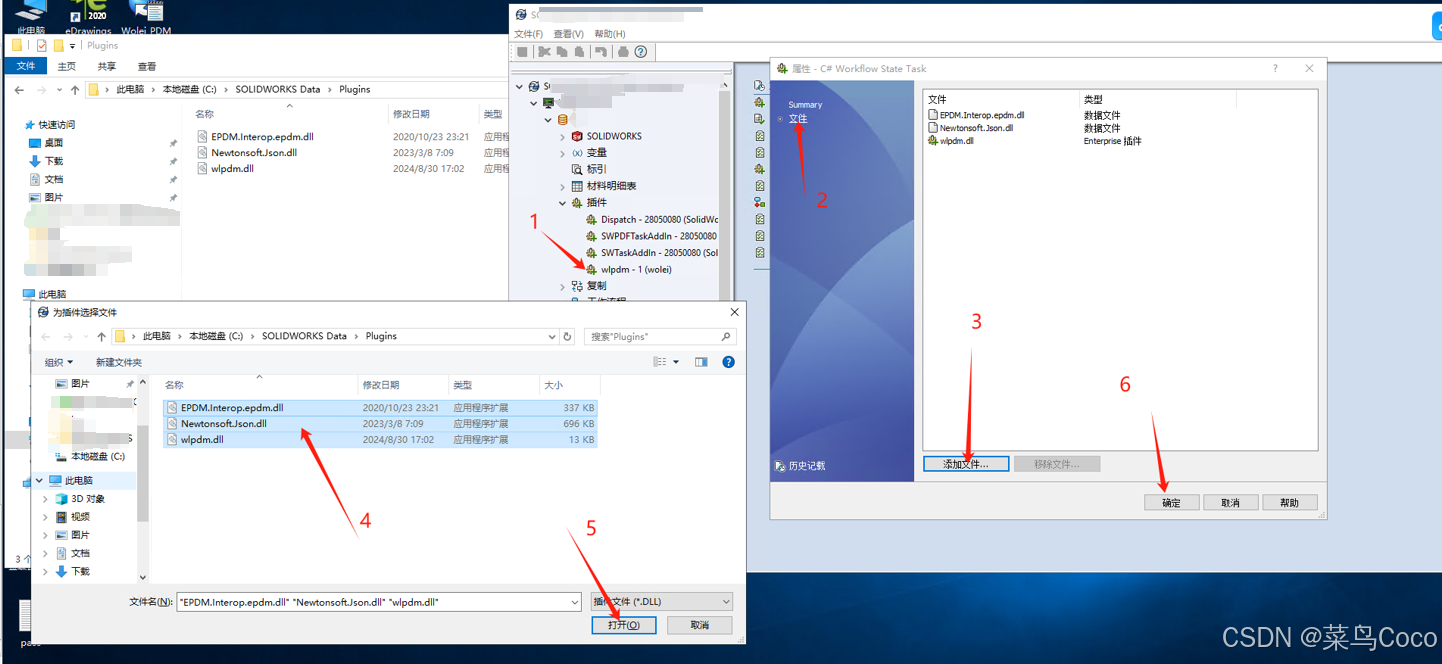
Task: Click 取消 in file chooser dialog
Action: (x=700, y=625)
